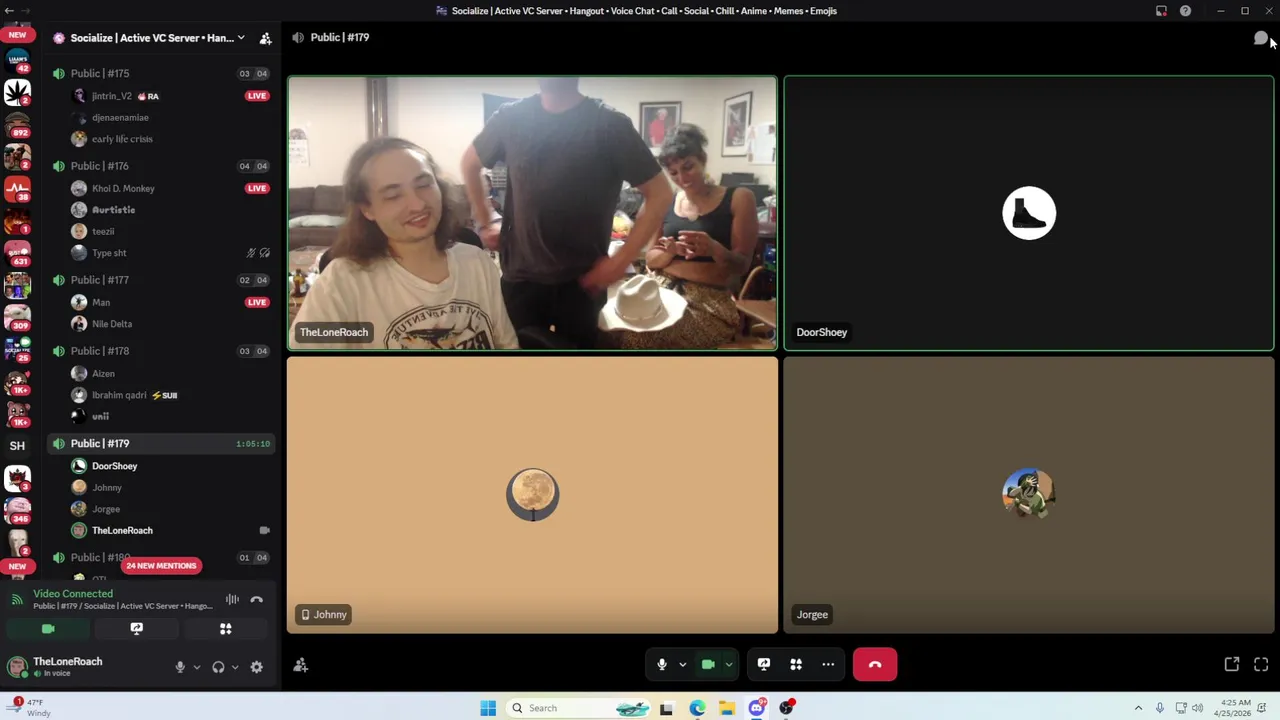Screen dimensions: 1280x720
Task: Show hidden system tray icons
Action: click(x=1138, y=708)
